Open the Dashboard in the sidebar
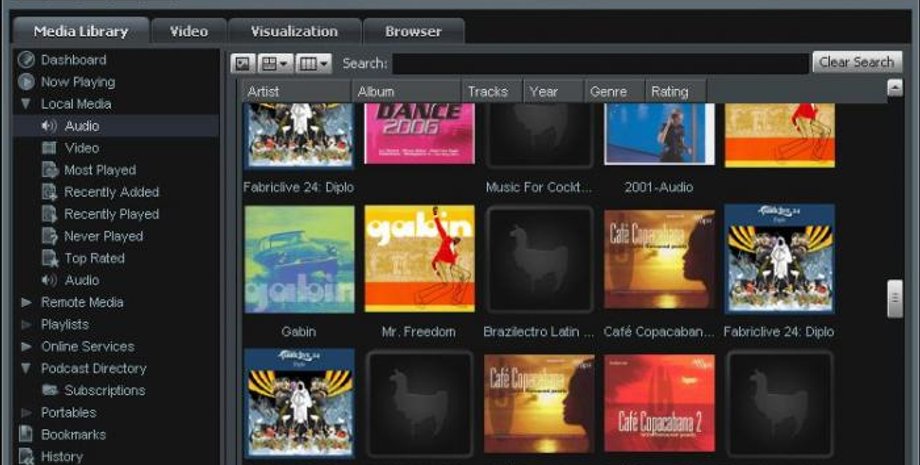Screen dimensions: 920x465 pos(72,60)
